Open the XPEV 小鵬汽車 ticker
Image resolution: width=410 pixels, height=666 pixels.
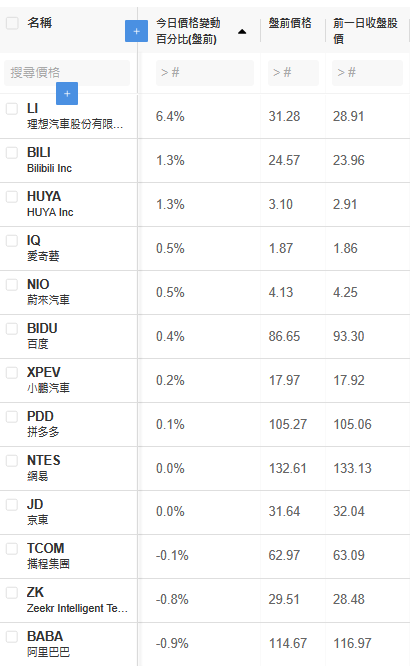pyautogui.click(x=44, y=373)
